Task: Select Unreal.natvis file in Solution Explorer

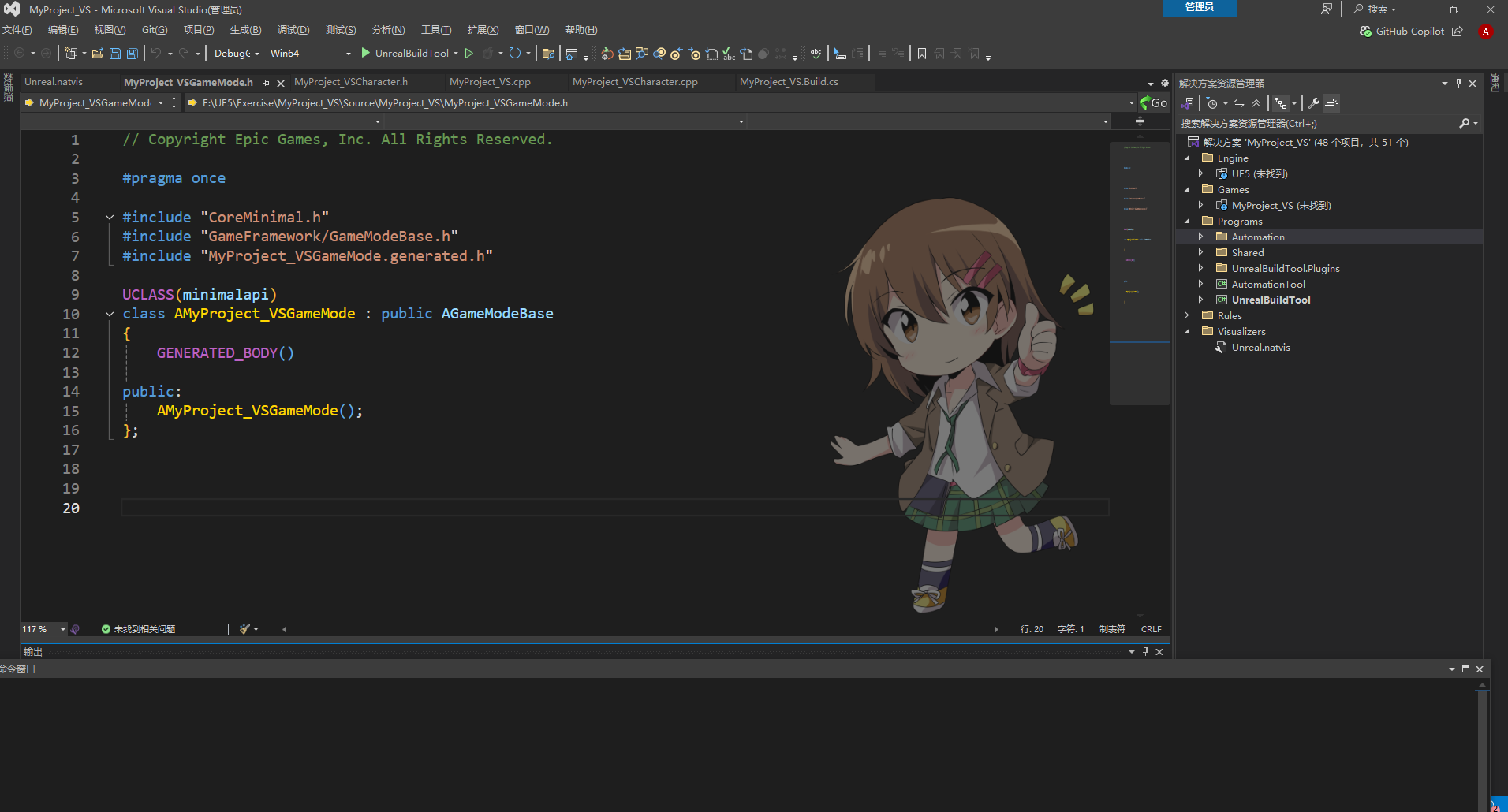Action: point(1260,347)
